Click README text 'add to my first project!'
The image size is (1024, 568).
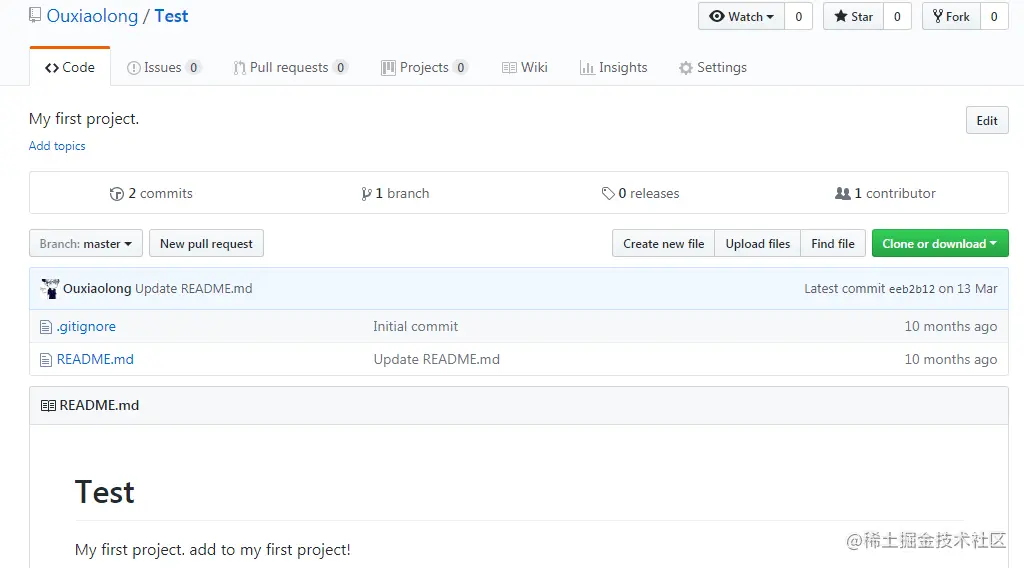tap(270, 550)
